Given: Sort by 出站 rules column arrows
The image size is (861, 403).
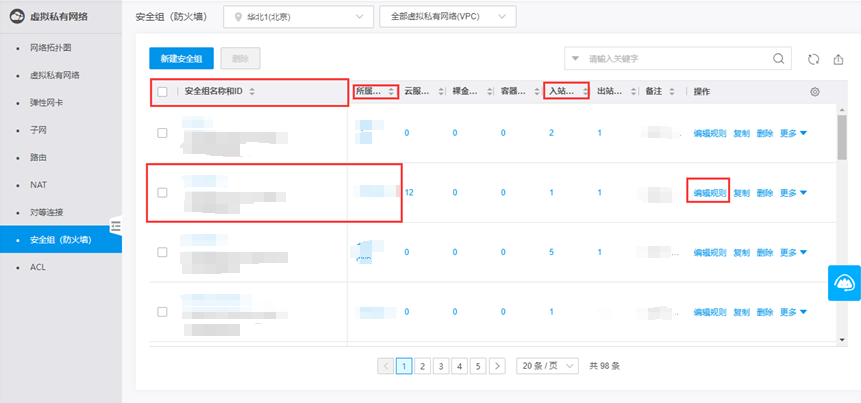Looking at the screenshot, I should click(x=633, y=92).
